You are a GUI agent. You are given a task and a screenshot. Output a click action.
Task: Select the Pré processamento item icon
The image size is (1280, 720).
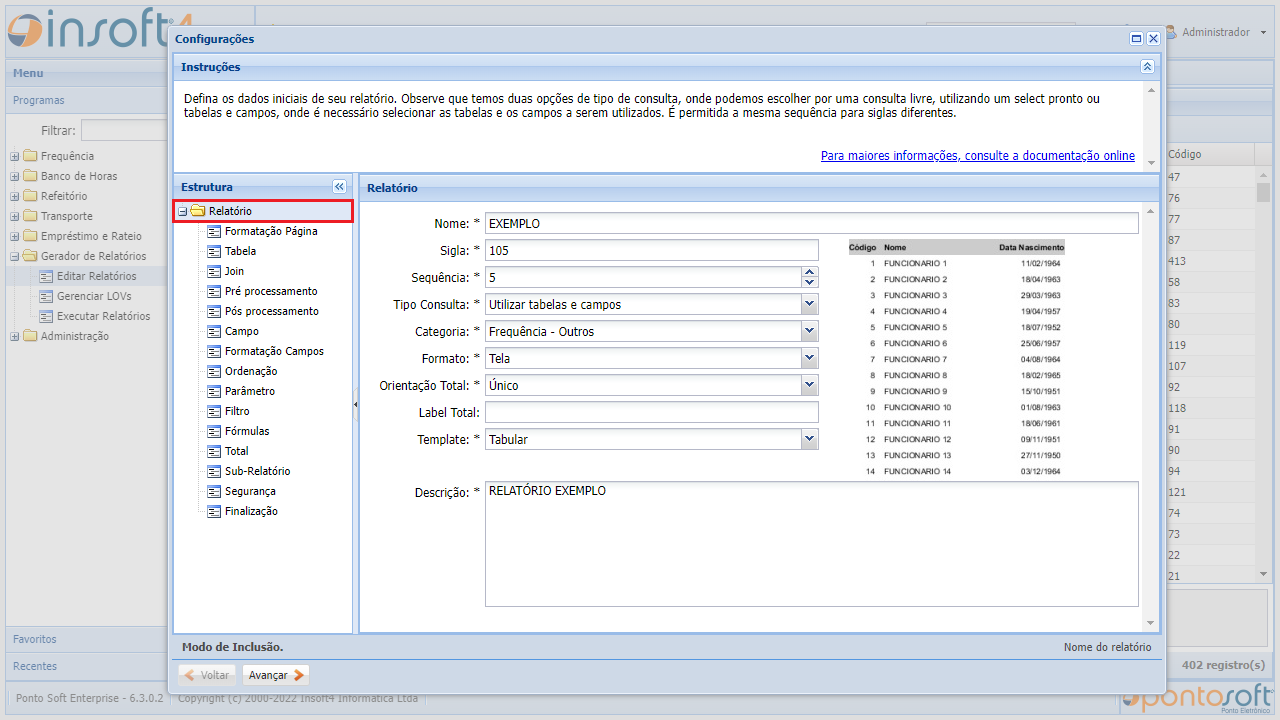click(214, 291)
